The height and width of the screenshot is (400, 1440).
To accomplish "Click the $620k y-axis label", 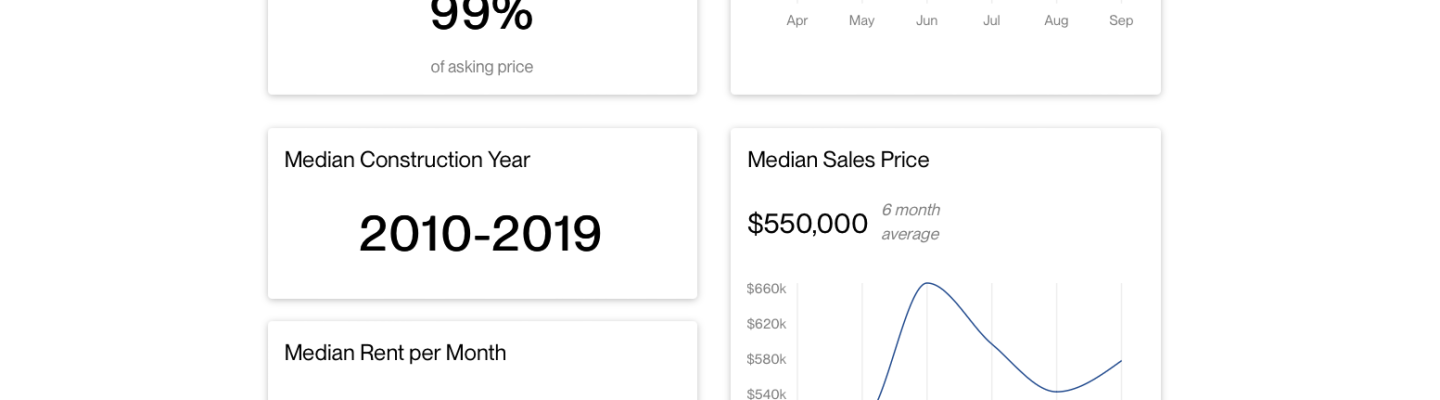I will (x=766, y=324).
